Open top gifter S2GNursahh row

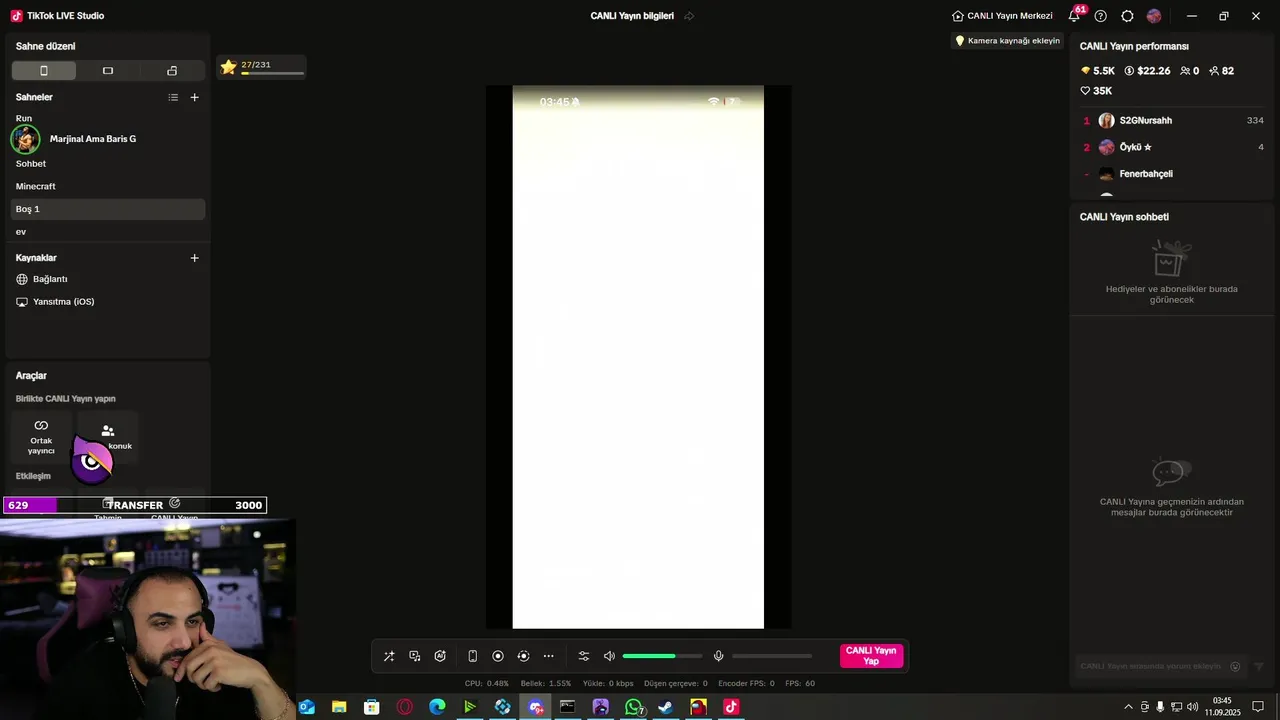coord(1174,120)
